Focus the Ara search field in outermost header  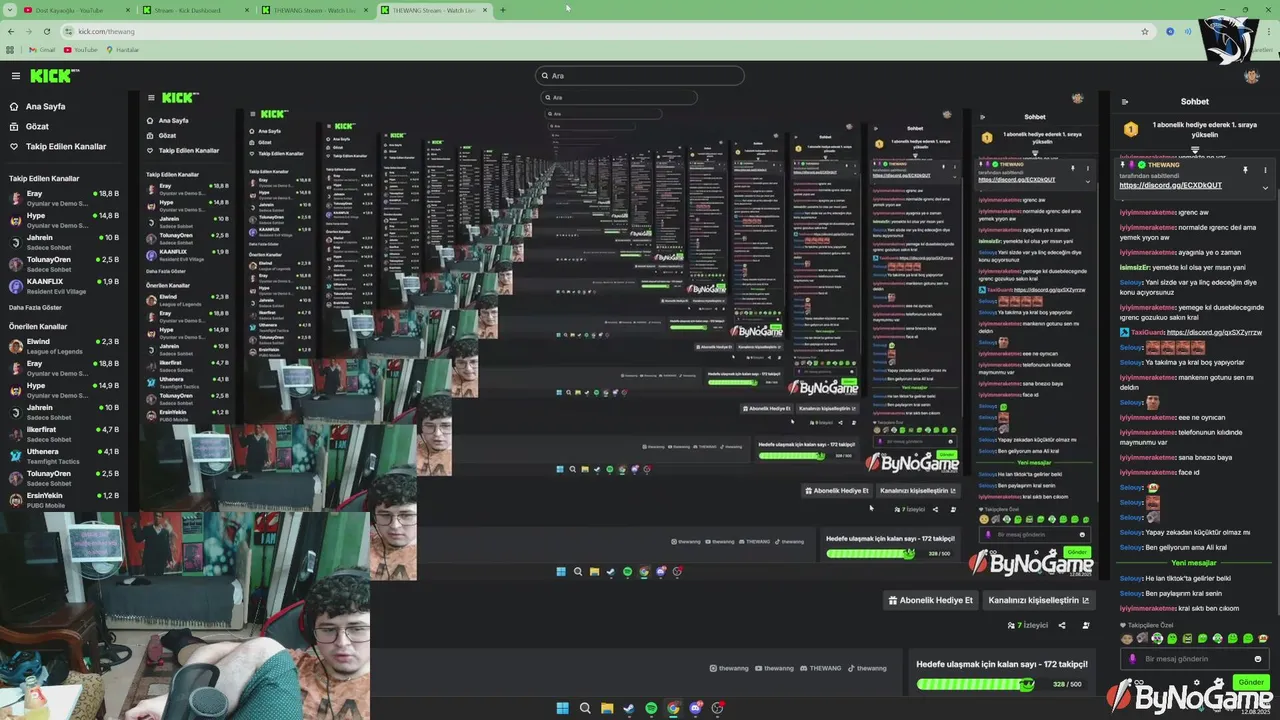tap(640, 76)
